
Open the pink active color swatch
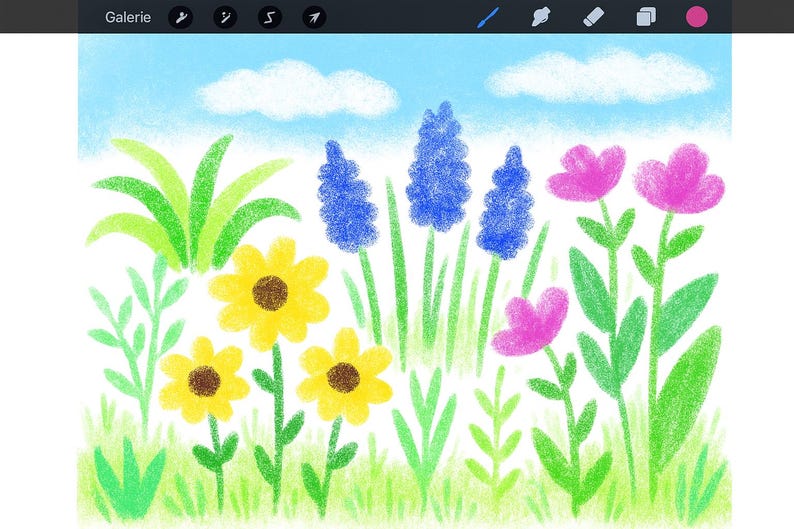tap(697, 17)
